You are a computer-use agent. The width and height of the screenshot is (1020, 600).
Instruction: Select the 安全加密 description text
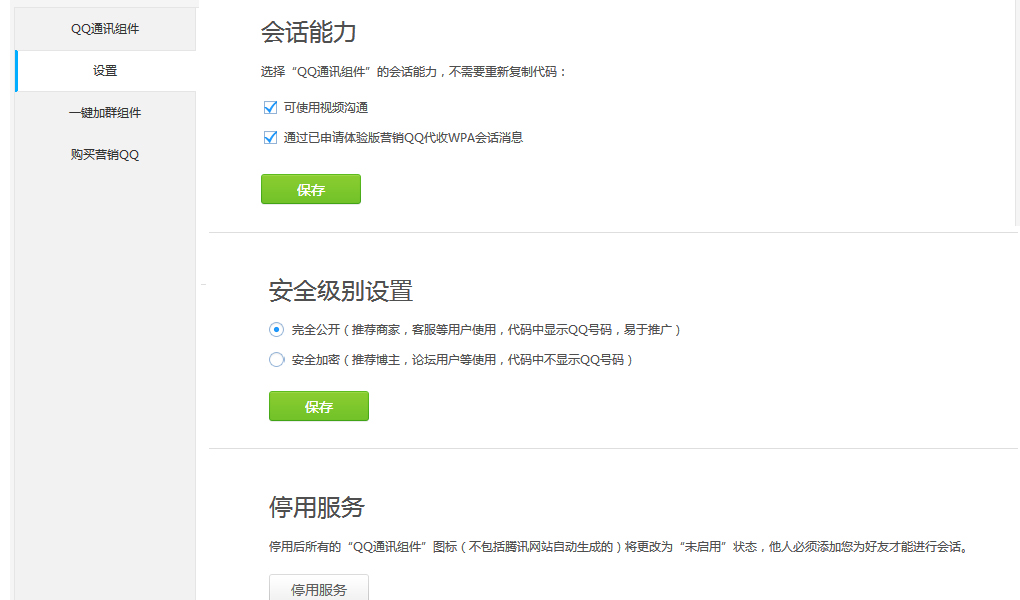tap(460, 359)
